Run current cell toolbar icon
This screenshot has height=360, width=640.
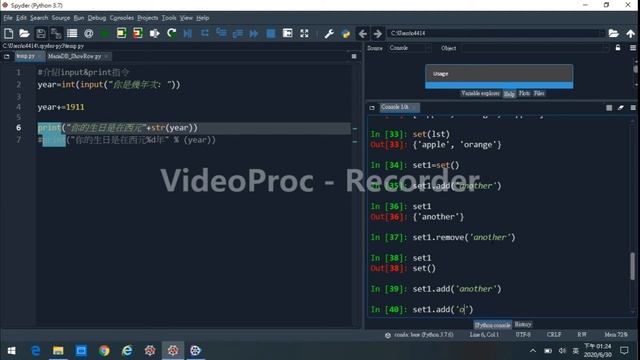click(x=121, y=33)
